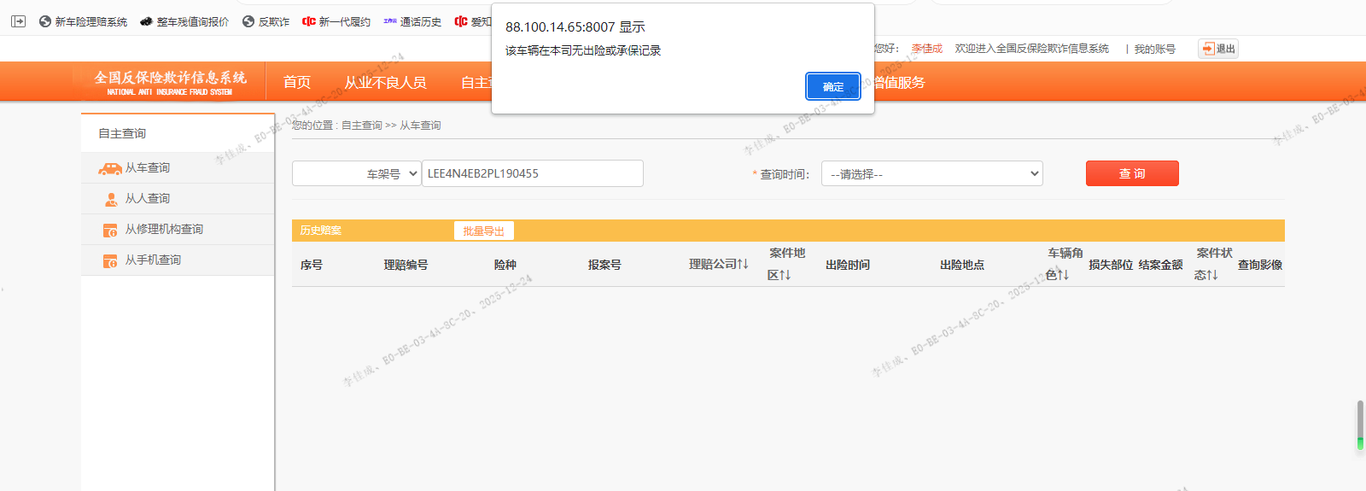Screen dimensions: 1366x491
Task: Click the icon beside 从修理机构查询
Action: coord(111,230)
